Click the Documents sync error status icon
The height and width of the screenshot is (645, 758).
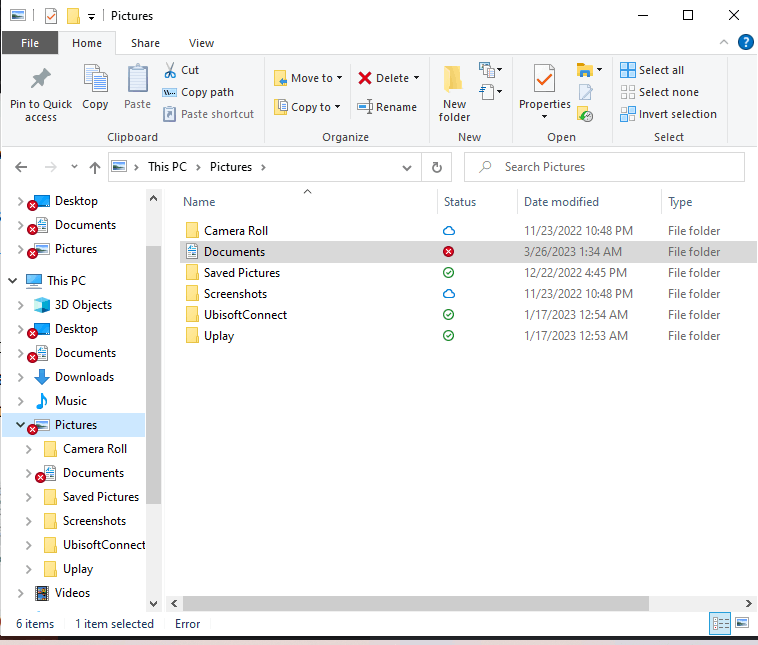point(449,252)
